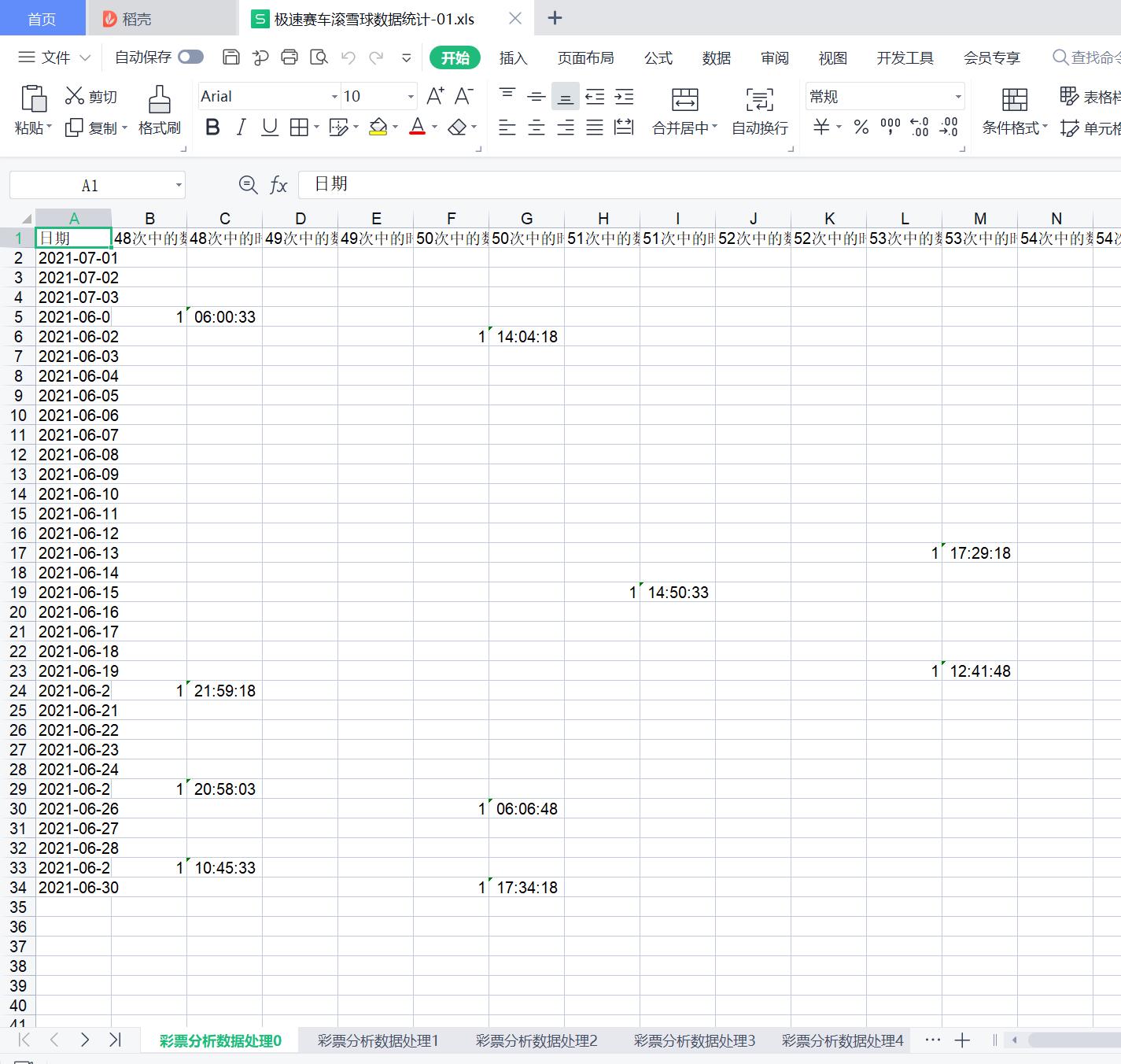Click the Copy icon
Viewport: 1121px width, 1064px height.
[74, 127]
